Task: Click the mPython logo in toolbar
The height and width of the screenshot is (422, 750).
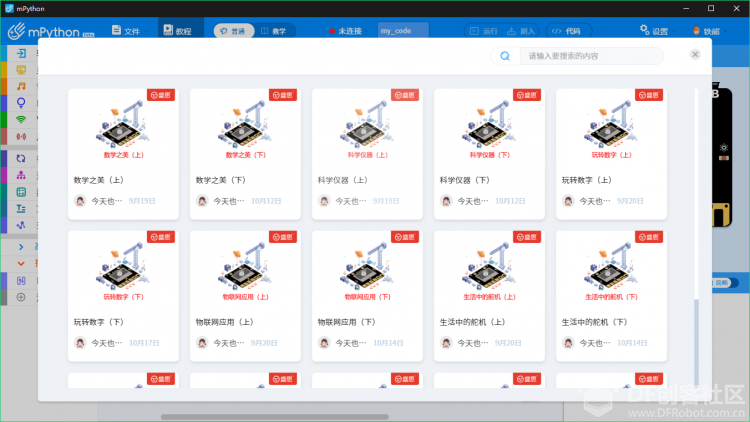Action: 51,32
